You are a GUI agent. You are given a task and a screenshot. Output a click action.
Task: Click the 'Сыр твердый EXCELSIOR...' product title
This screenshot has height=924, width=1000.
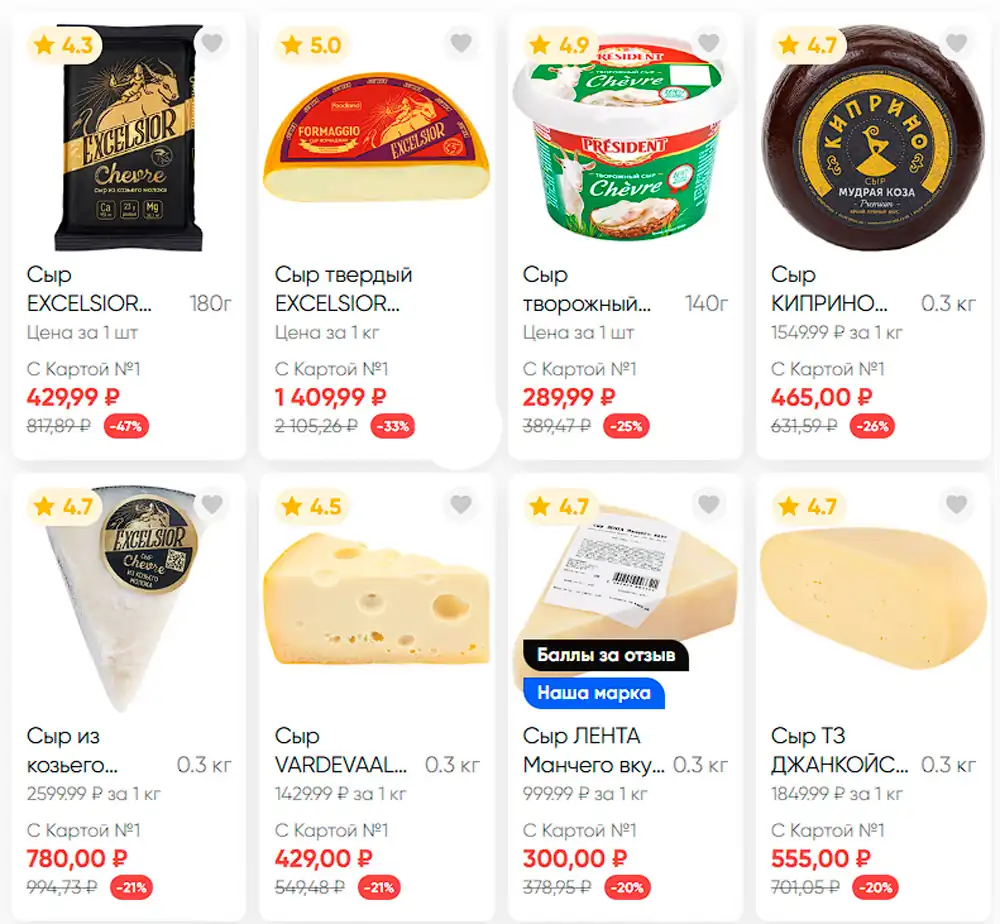[x=344, y=289]
